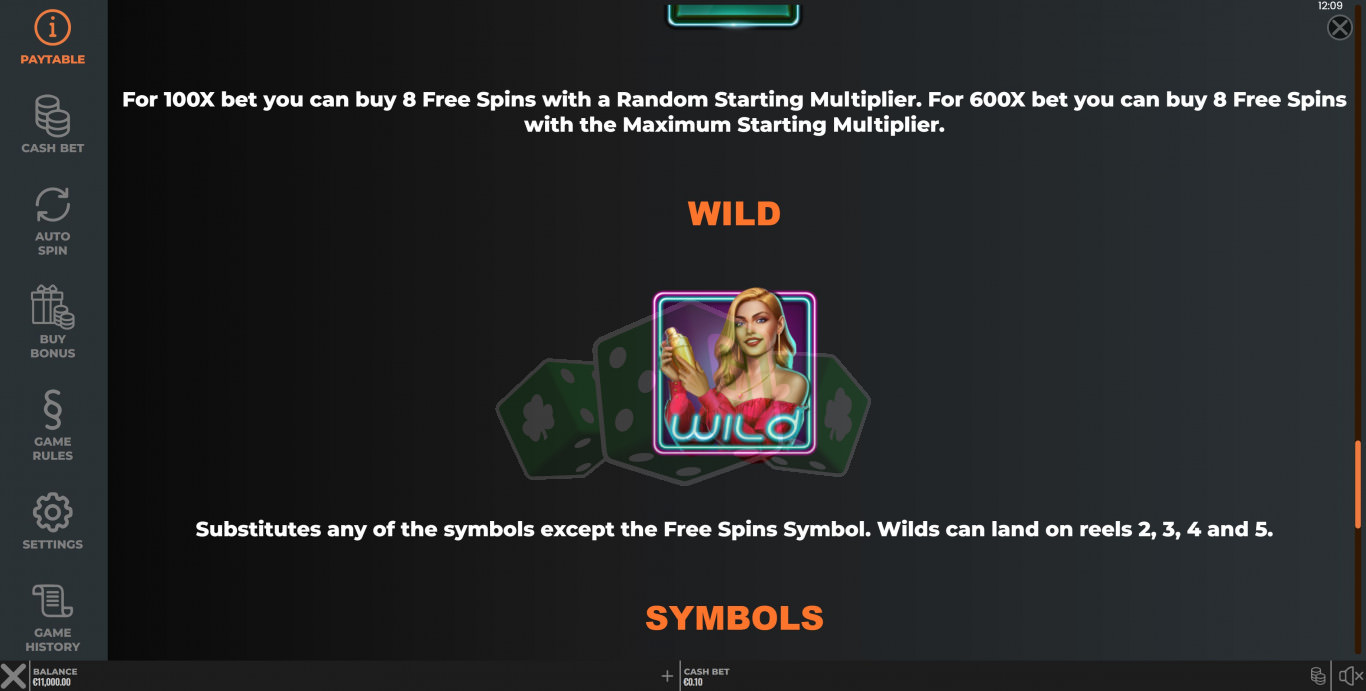The image size is (1366, 691).
Task: Click the WILD section heading
Action: pos(734,213)
